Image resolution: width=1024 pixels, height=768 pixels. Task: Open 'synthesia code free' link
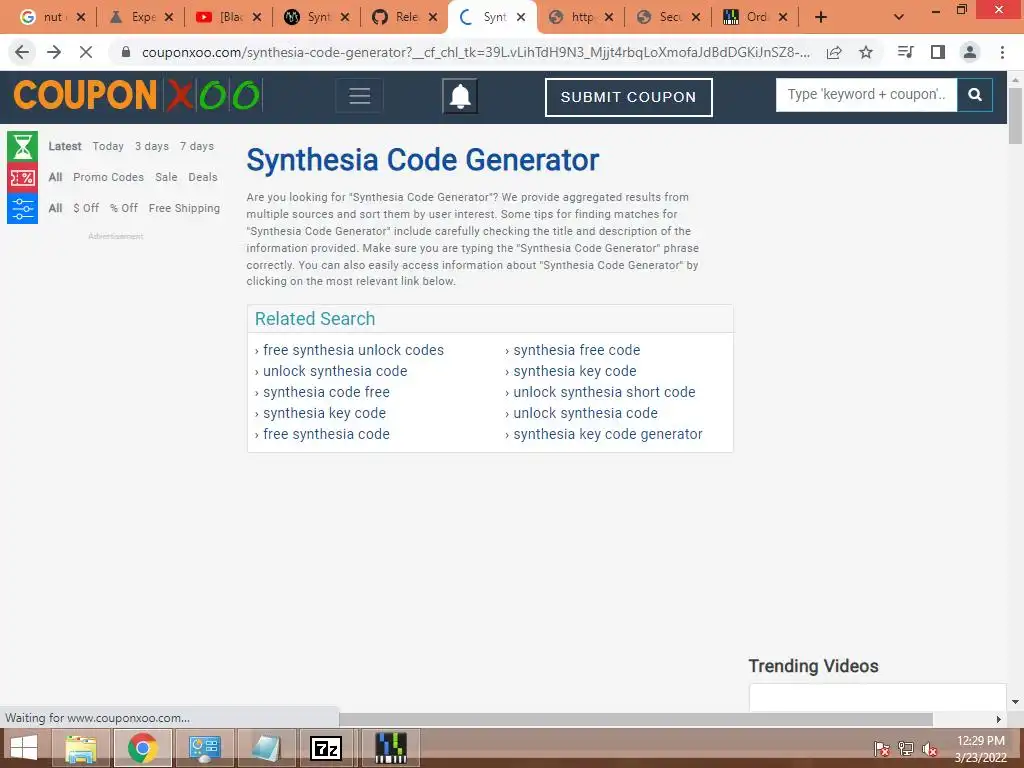click(x=327, y=392)
